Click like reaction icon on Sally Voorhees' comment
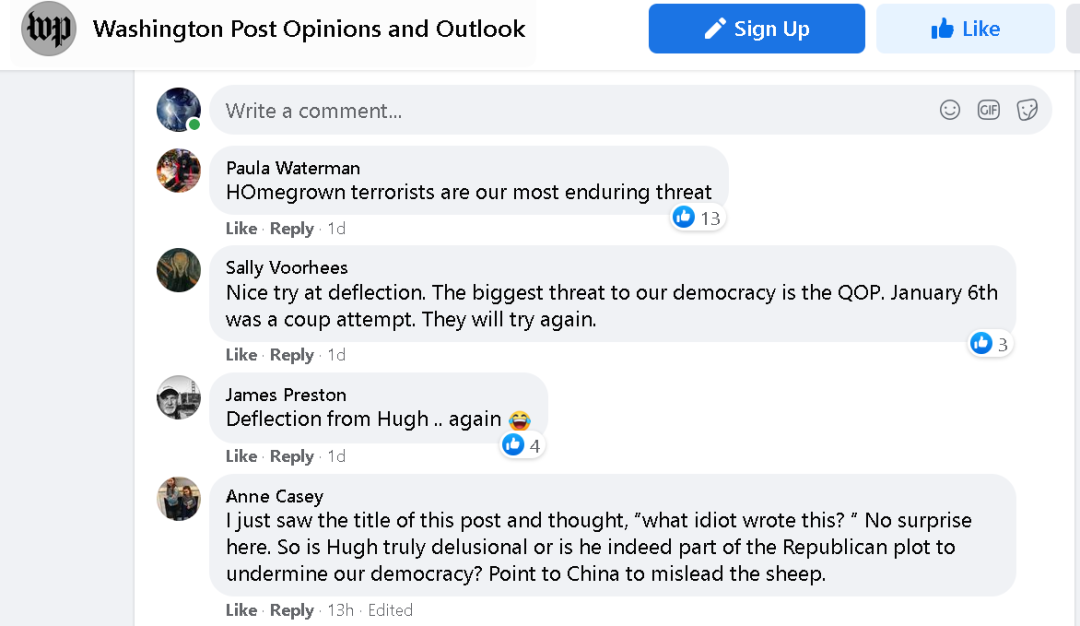 981,344
